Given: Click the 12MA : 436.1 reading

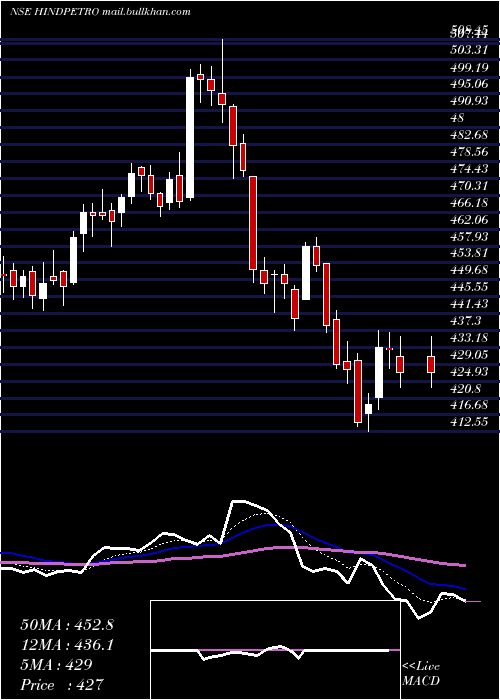Looking at the screenshot, I should [67, 645].
